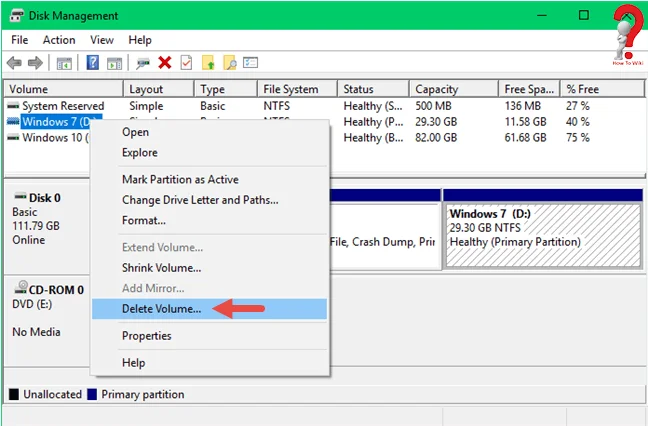648x426 pixels.
Task: Click the show/hide console tree icon
Action: pyautogui.click(x=64, y=63)
